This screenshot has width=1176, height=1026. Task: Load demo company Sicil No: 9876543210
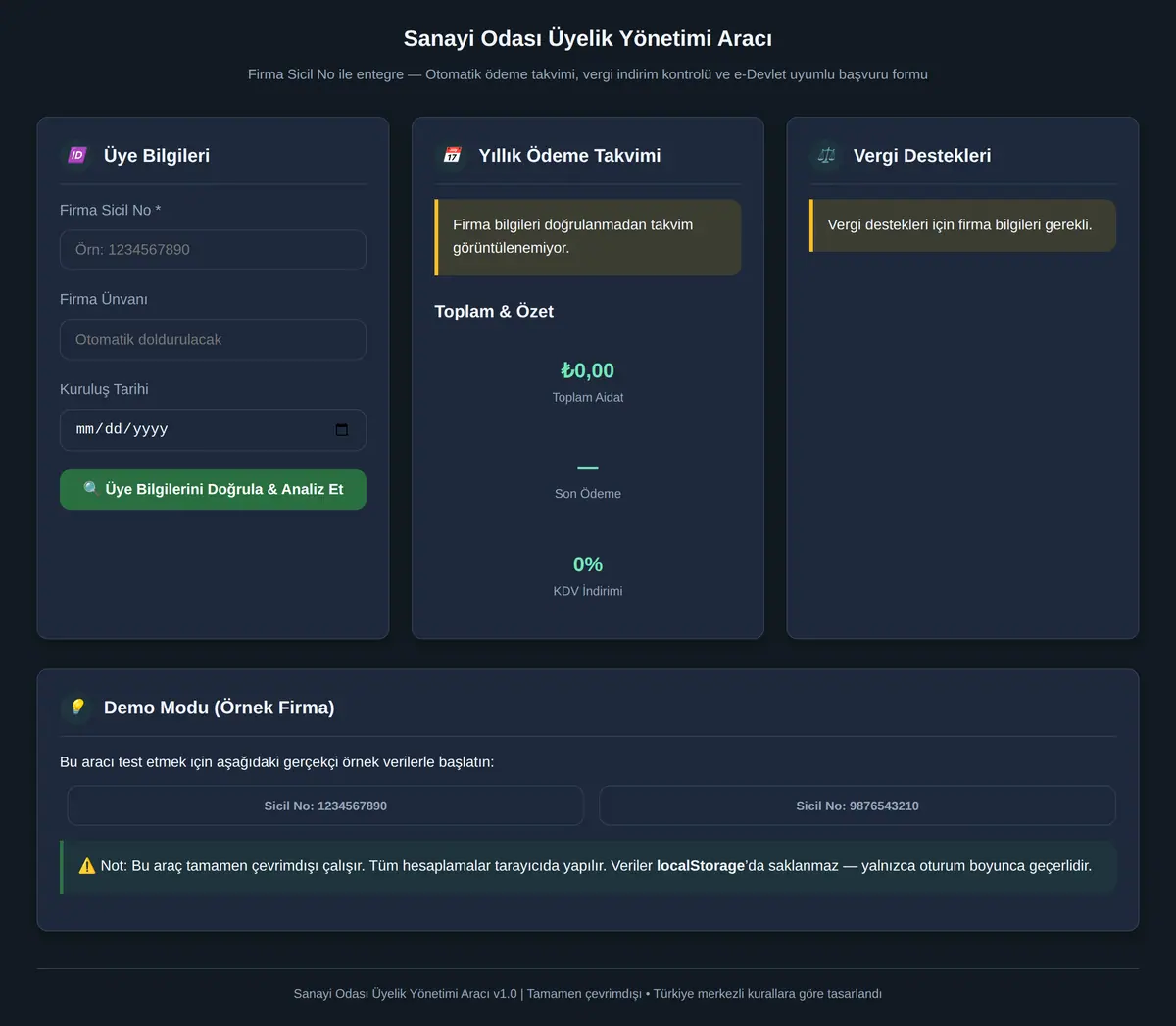coord(857,806)
